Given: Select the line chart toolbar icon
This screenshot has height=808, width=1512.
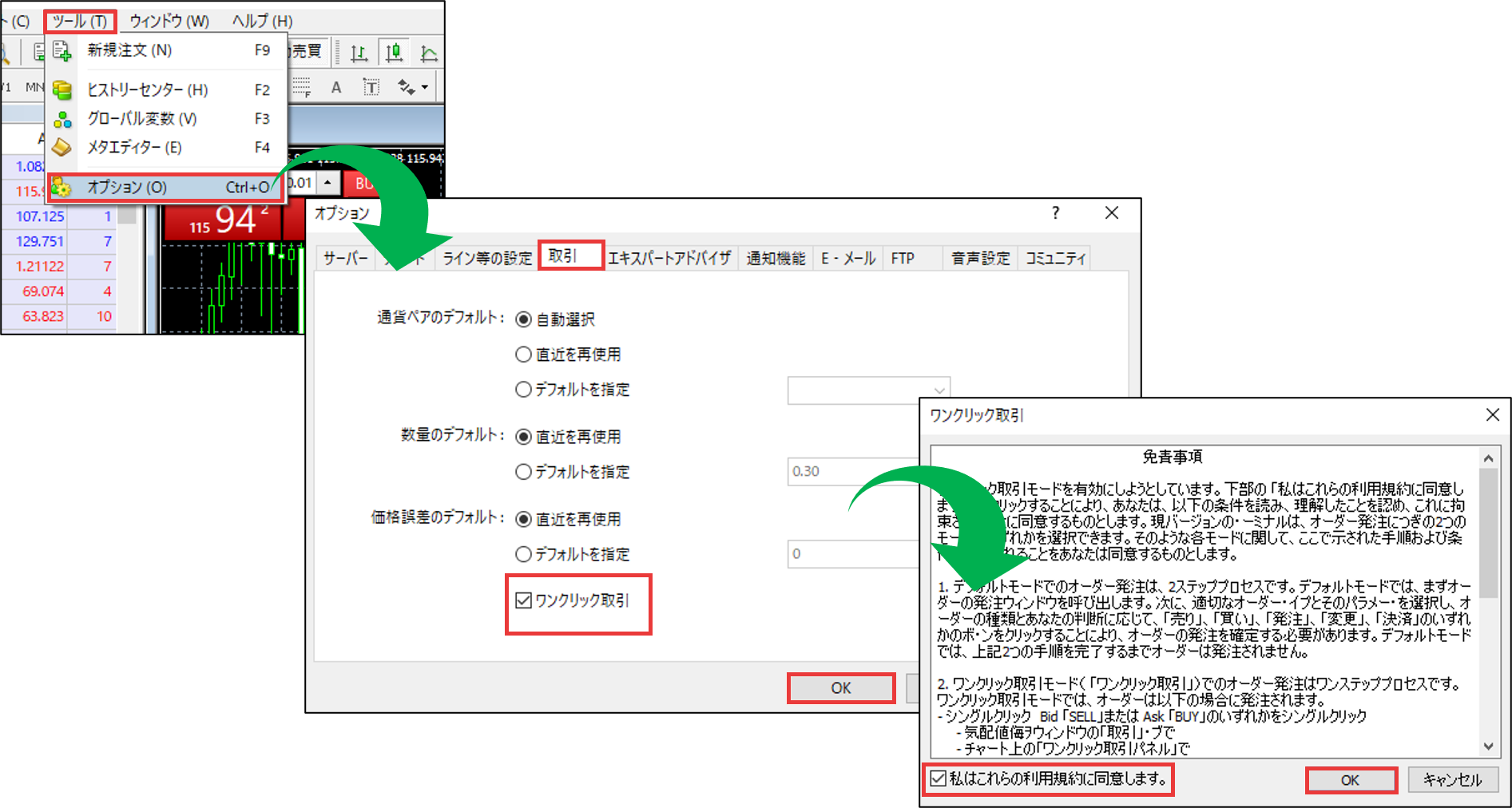Looking at the screenshot, I should click(x=429, y=53).
